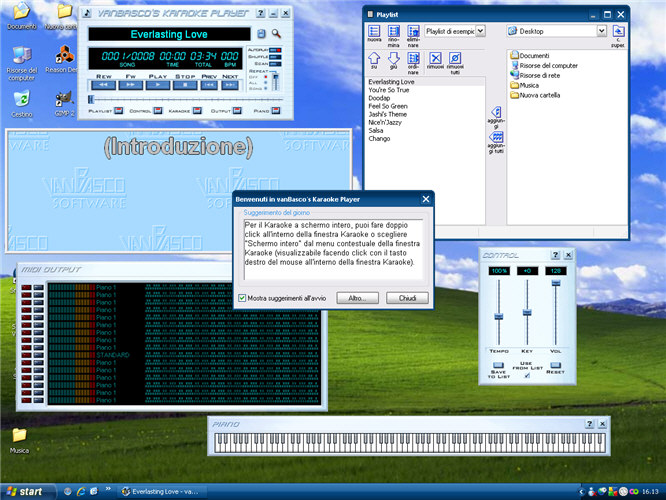Select 'Documenti' in Playlist folder browser
The width and height of the screenshot is (666, 500).
coord(530,56)
